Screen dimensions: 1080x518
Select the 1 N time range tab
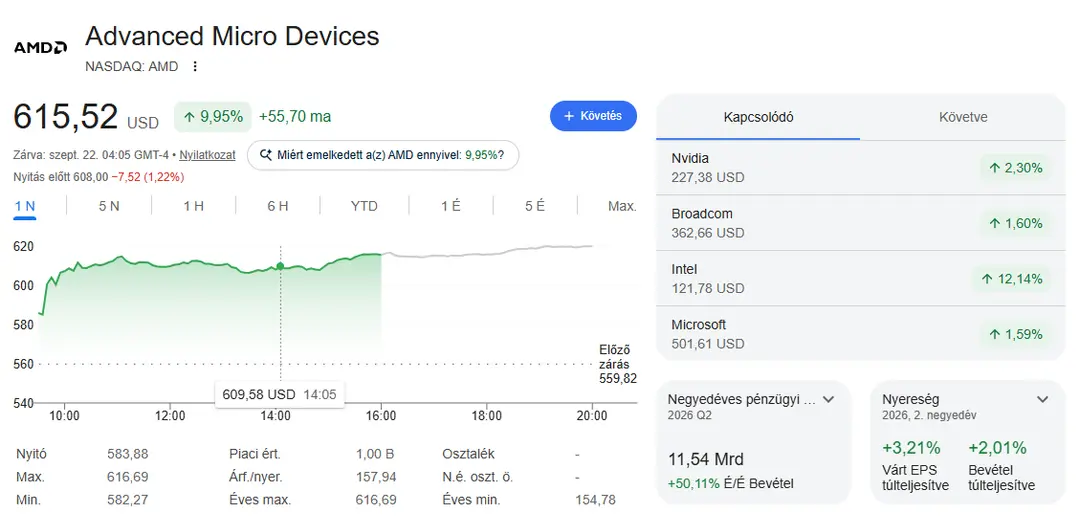25,205
